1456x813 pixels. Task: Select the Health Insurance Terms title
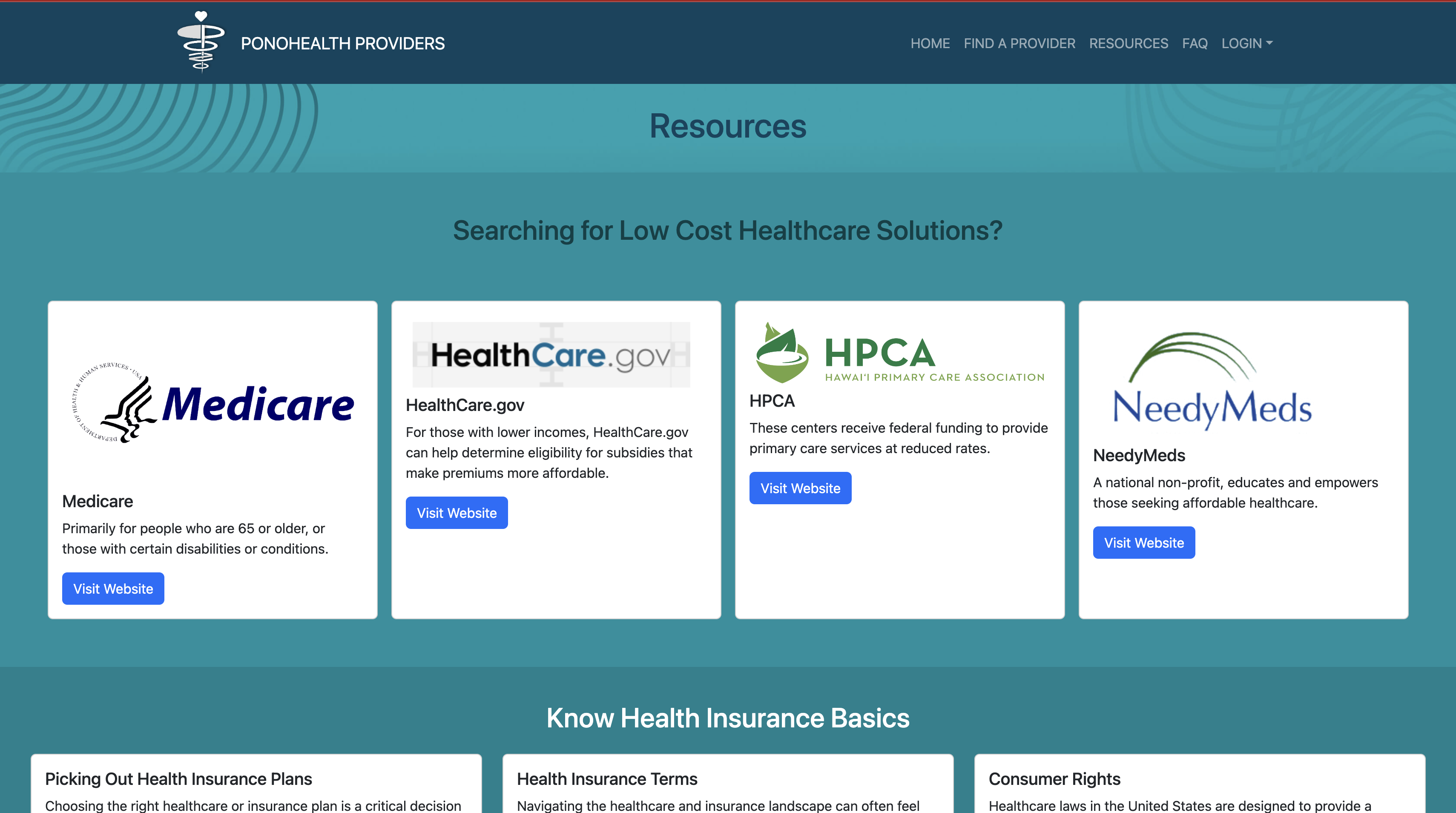[607, 779]
